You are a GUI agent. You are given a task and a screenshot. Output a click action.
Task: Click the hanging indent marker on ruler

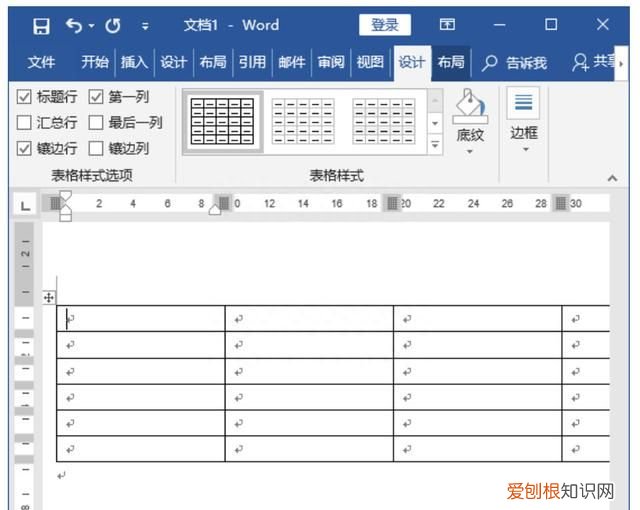click(66, 209)
